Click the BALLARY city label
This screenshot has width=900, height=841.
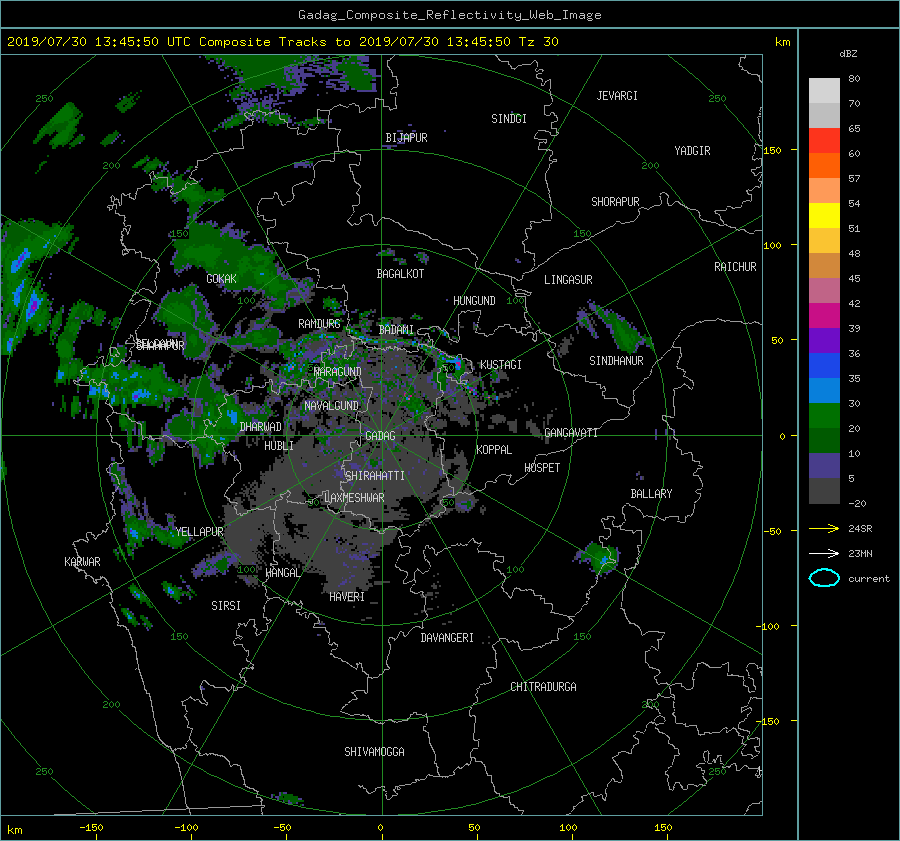[x=651, y=494]
